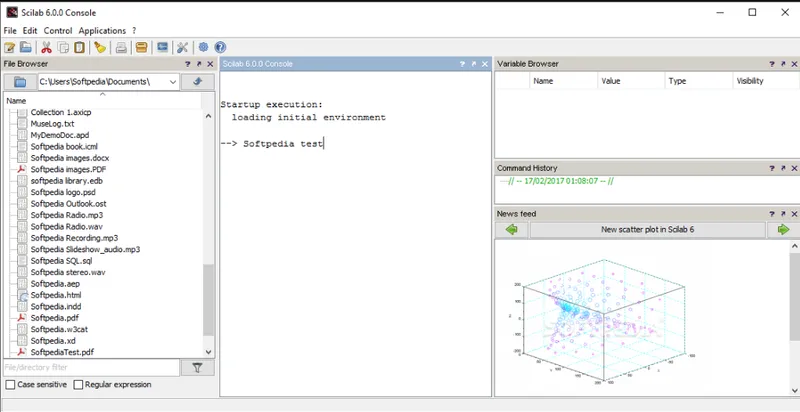
Task: Open the ATOMS module manager icon
Action: pos(141,47)
